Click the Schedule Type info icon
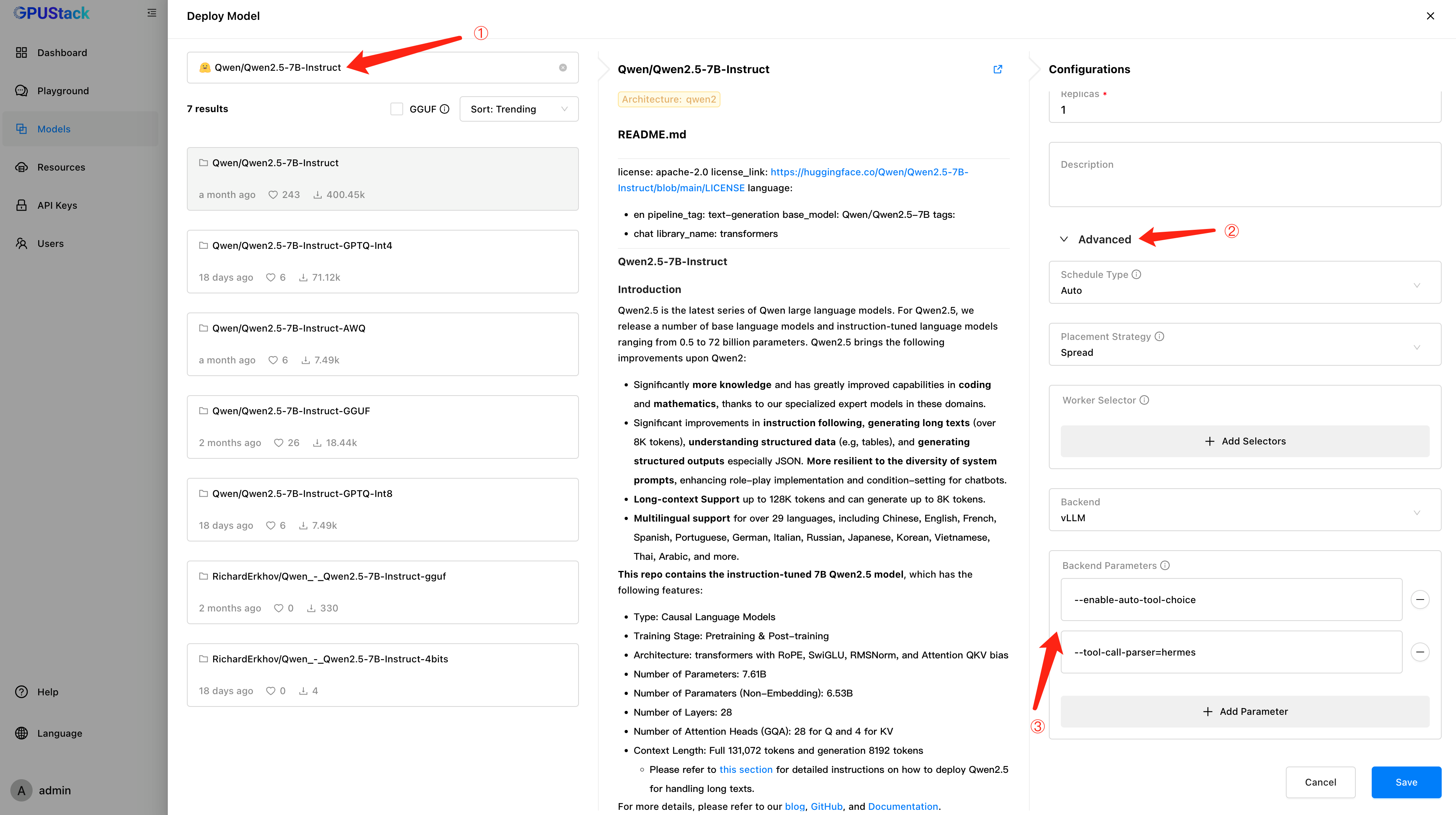The image size is (1456, 815). point(1136,275)
